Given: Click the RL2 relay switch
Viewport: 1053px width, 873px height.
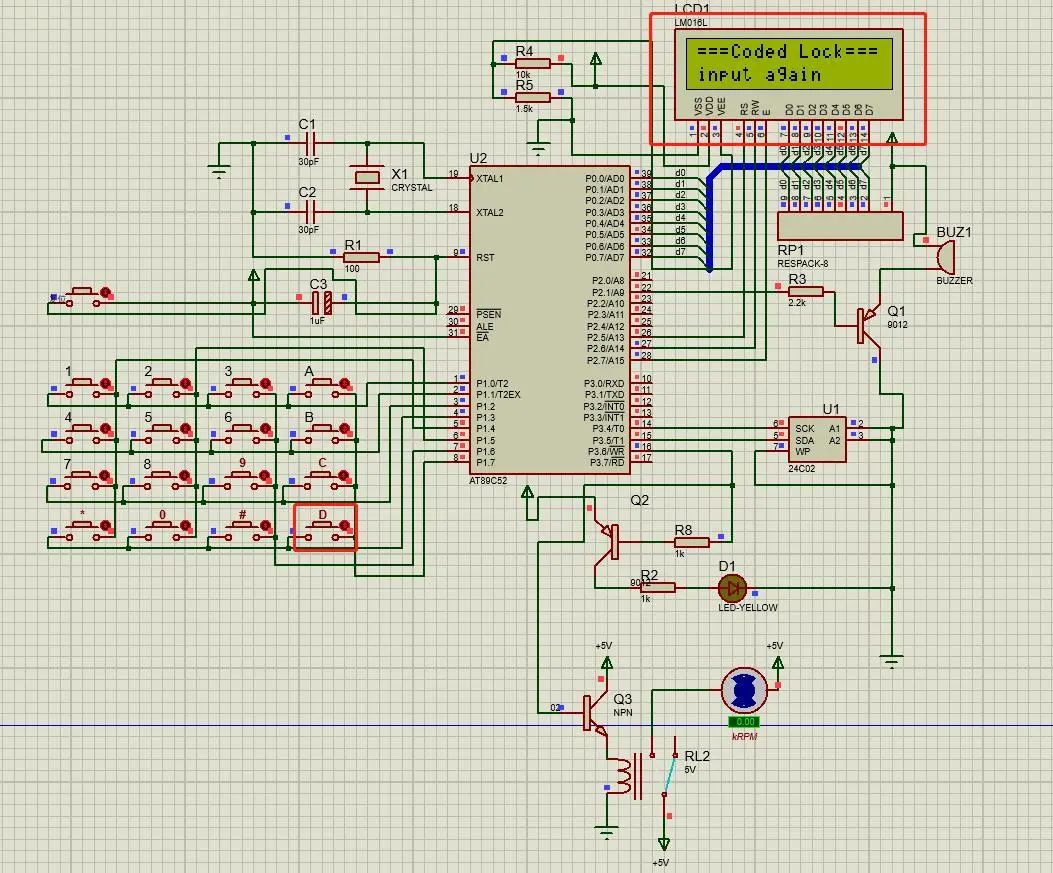Looking at the screenshot, I should pos(665,772).
